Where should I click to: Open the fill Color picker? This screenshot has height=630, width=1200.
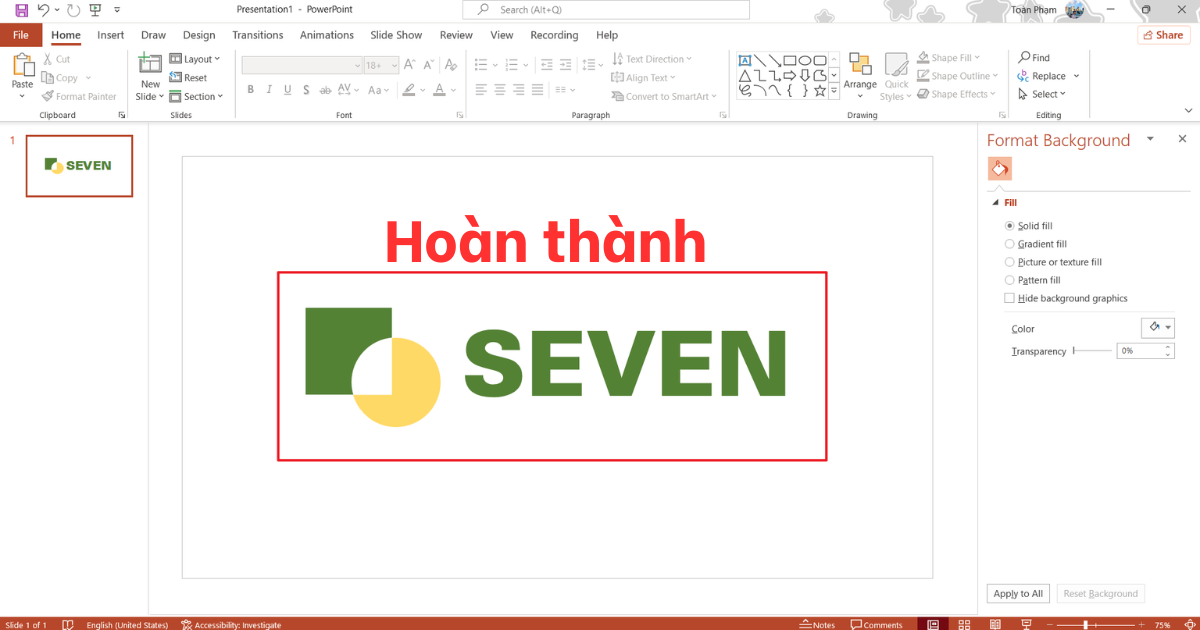point(1158,327)
